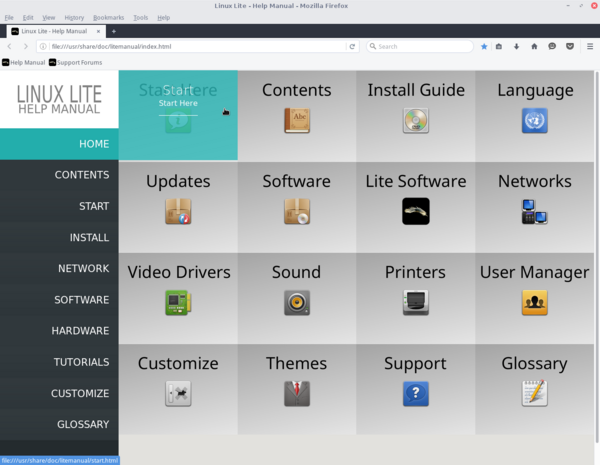Click the Video Drivers circuit board icon
The image size is (600, 465).
(178, 302)
